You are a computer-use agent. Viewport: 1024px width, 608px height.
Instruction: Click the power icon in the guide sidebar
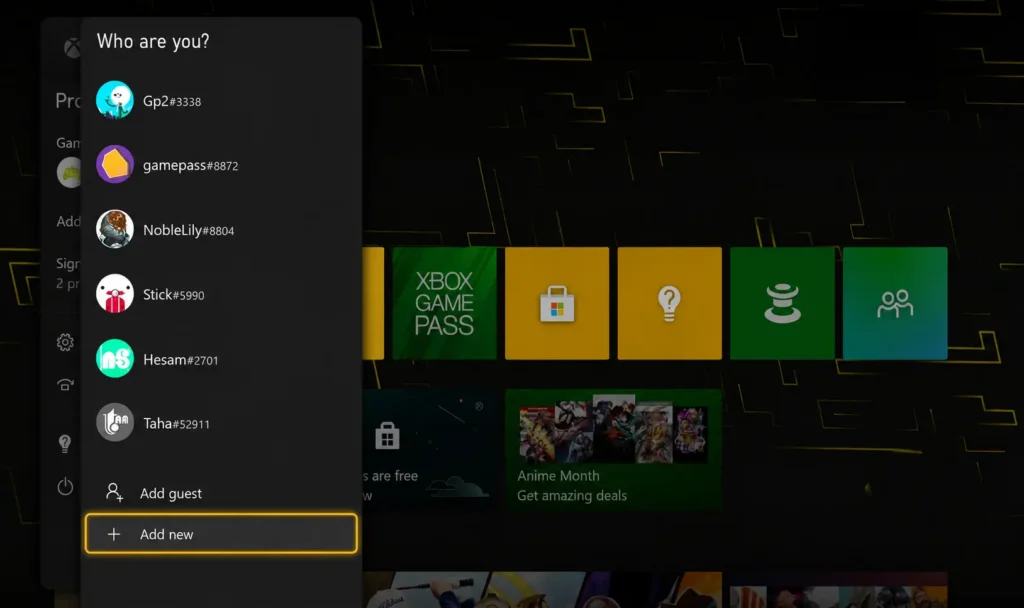(65, 487)
